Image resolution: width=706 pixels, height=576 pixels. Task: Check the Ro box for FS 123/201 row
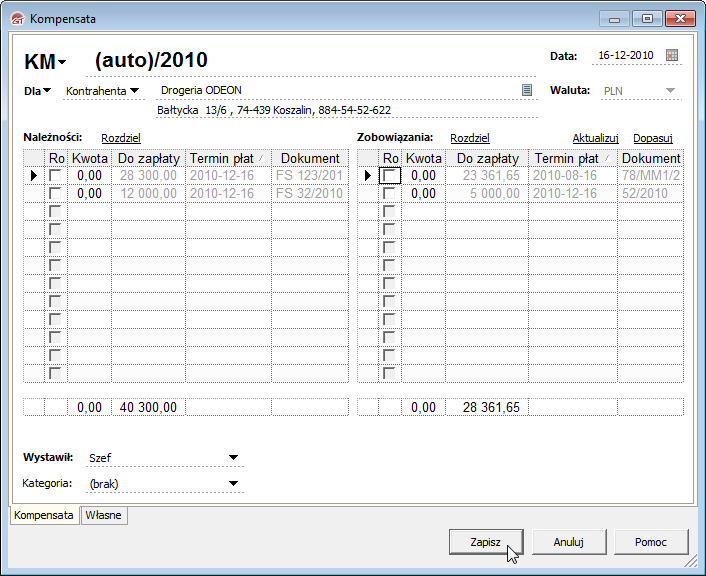[x=55, y=176]
